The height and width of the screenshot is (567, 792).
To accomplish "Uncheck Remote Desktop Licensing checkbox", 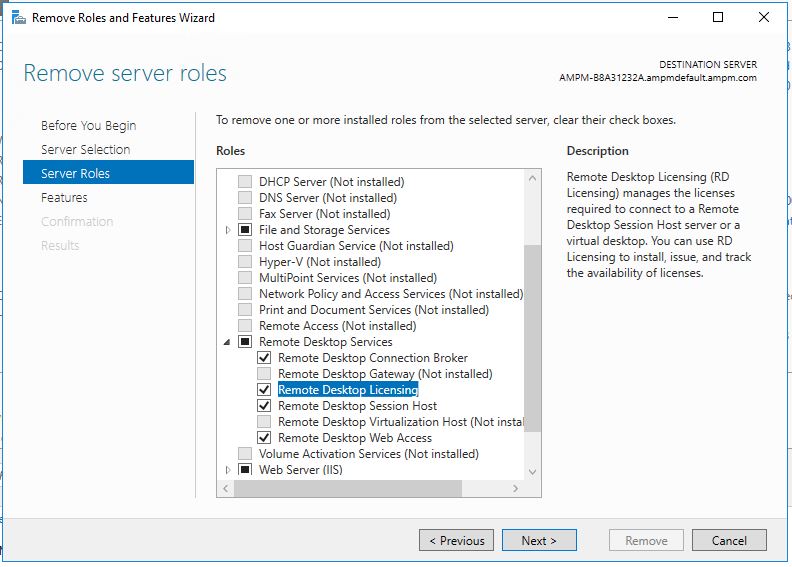I will coord(265,390).
